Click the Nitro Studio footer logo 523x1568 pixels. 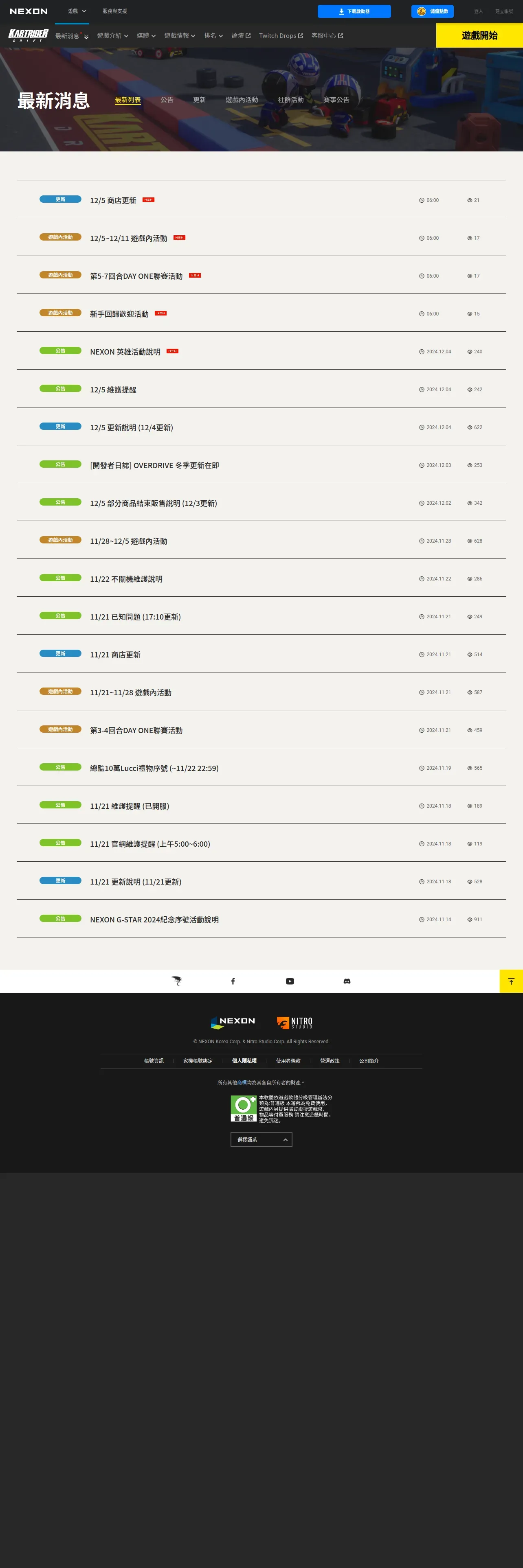coord(294,1023)
